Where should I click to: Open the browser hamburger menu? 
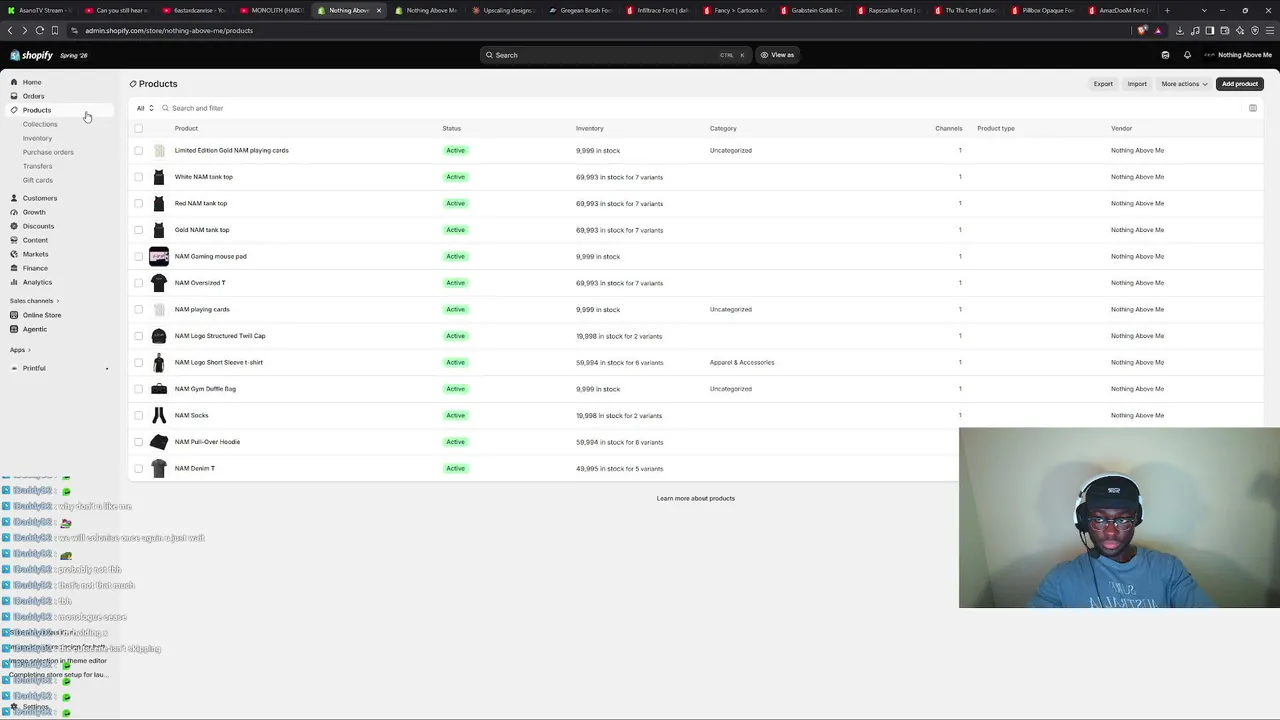pos(1269,30)
